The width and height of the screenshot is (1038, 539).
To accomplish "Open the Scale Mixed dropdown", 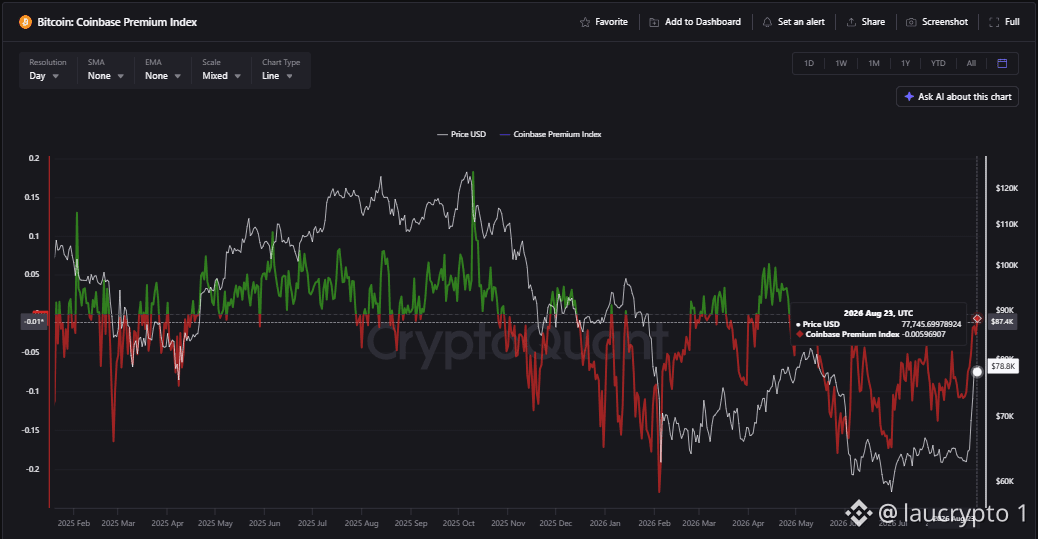I will [x=221, y=70].
